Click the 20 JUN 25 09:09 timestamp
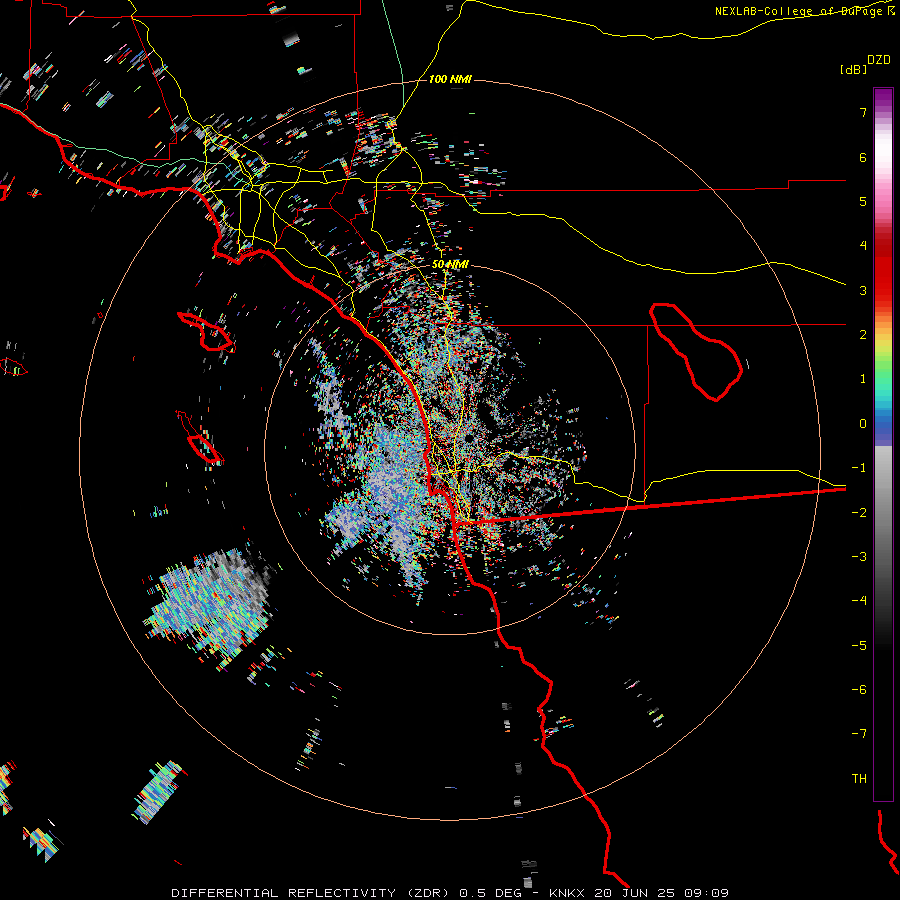Viewport: 900px width, 900px height. [661, 893]
